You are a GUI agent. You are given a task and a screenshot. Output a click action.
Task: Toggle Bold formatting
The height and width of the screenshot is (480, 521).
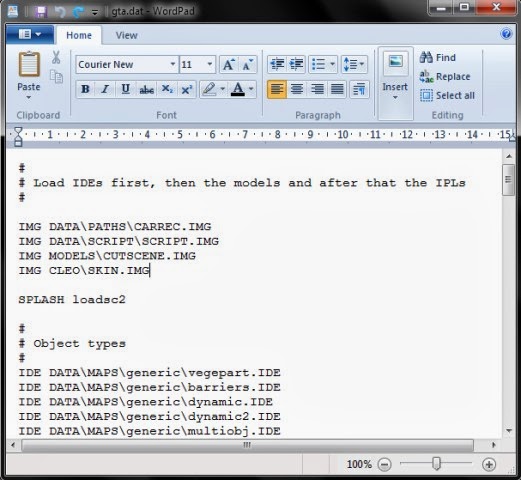[x=85, y=89]
